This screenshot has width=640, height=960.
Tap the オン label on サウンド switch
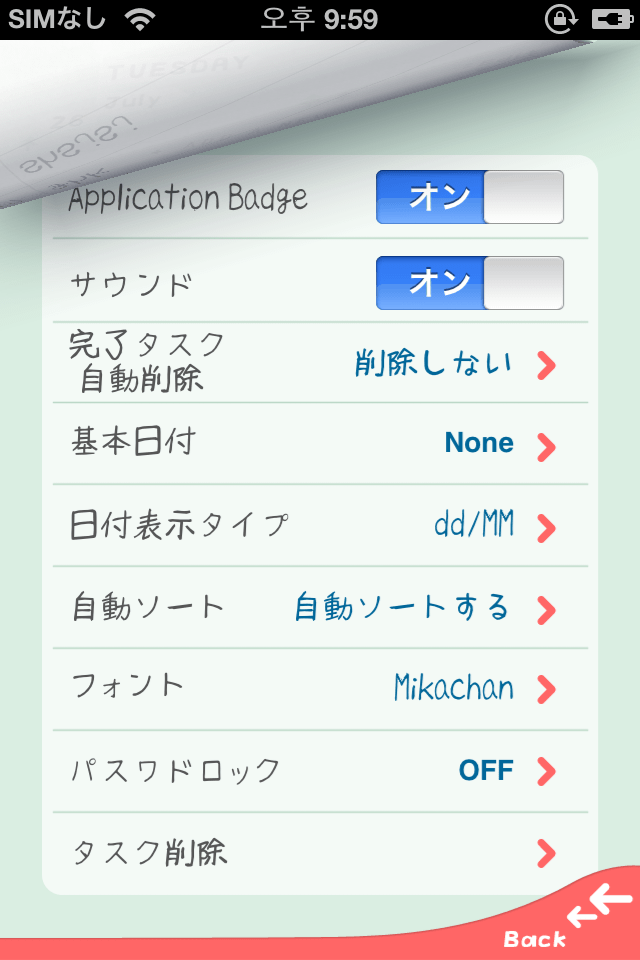439,282
